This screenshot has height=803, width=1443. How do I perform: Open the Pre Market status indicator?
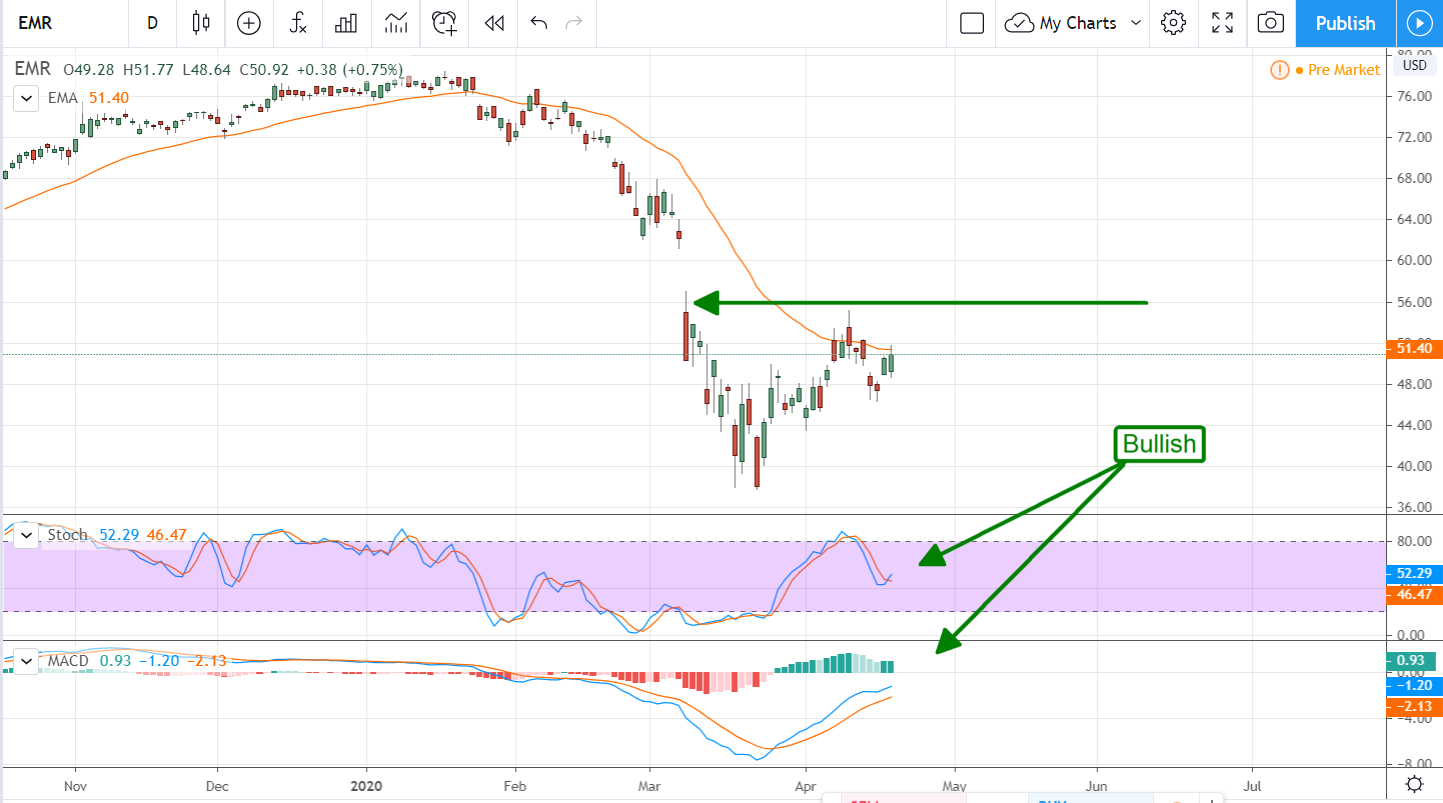pos(1325,70)
